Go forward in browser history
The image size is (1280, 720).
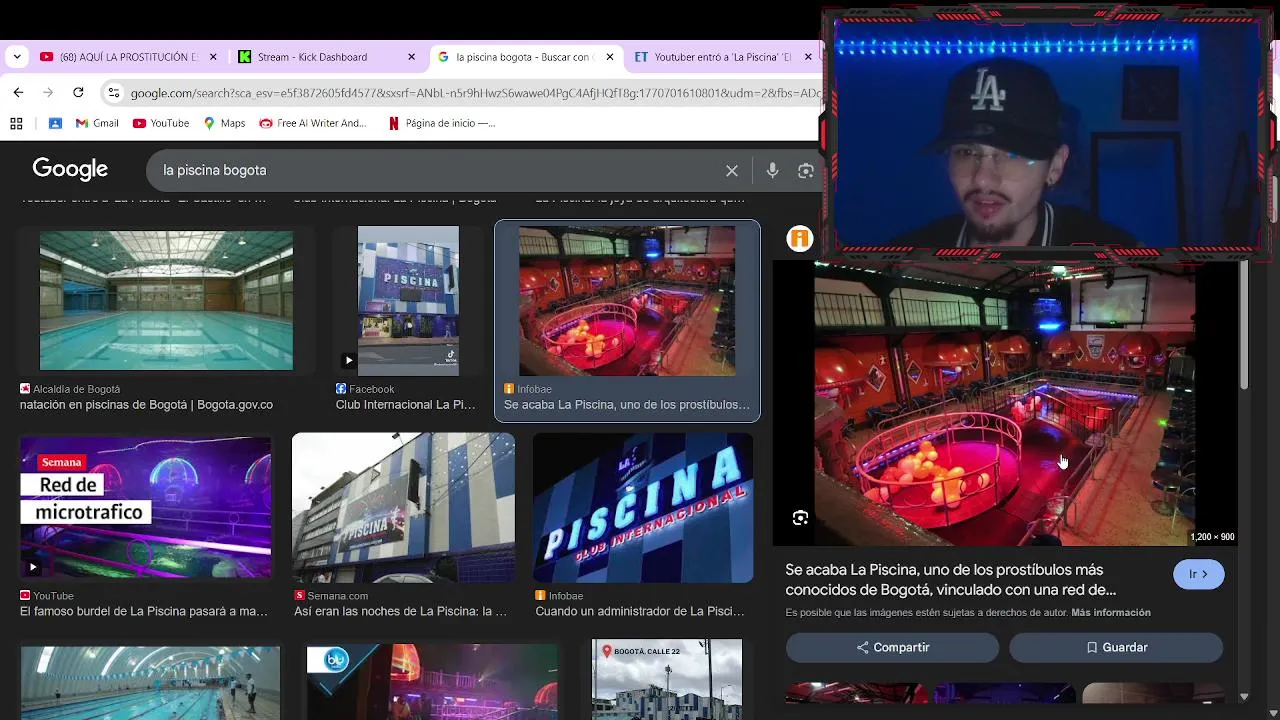(48, 92)
